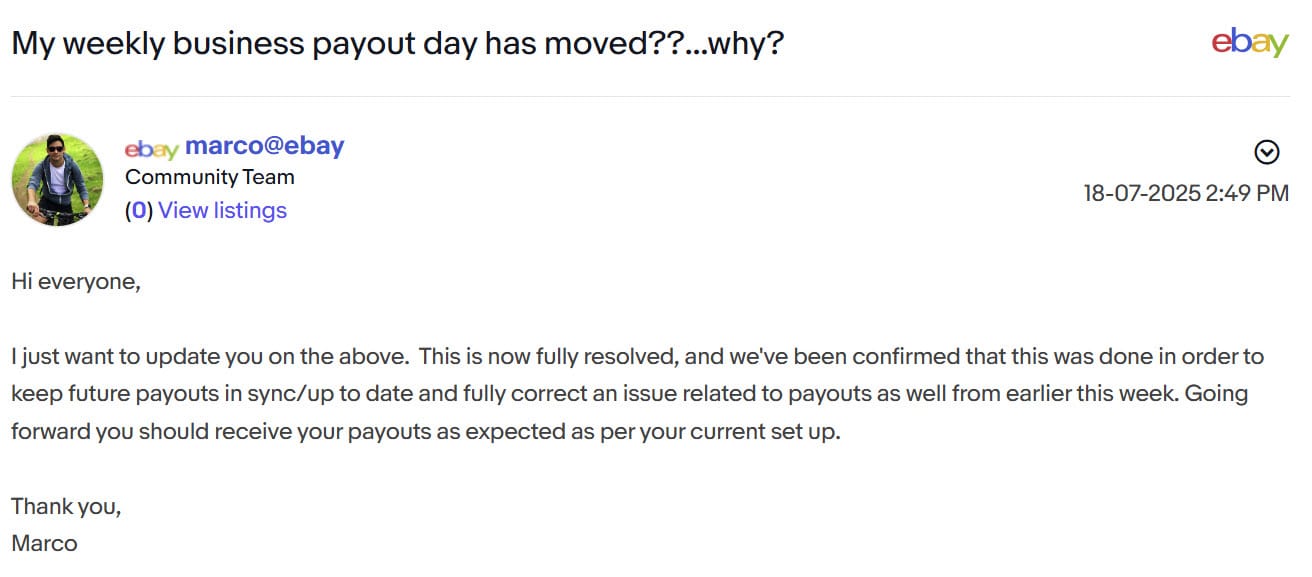The height and width of the screenshot is (577, 1312).
Task: Open the marco@ebay profile link
Action: (x=264, y=146)
